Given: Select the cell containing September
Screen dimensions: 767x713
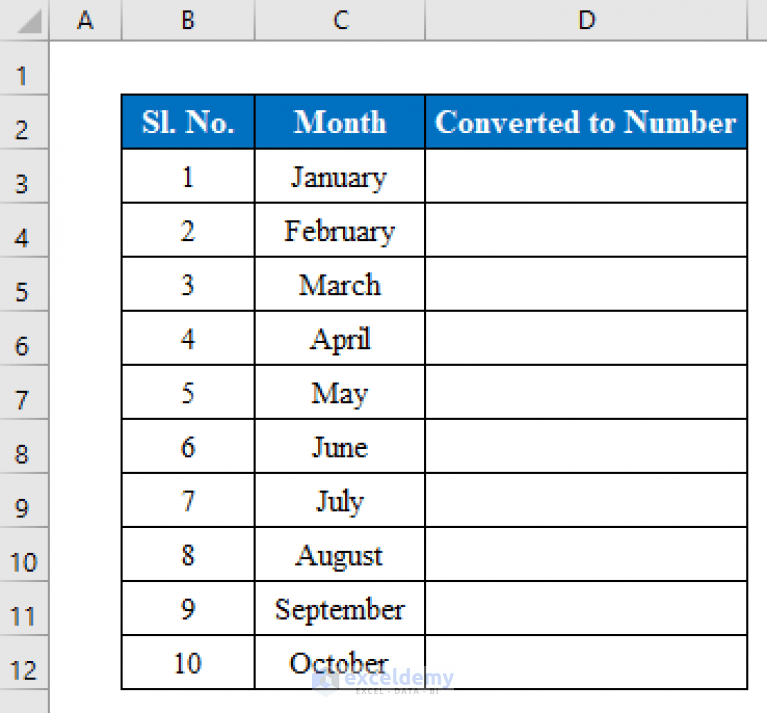Looking at the screenshot, I should 340,608.
